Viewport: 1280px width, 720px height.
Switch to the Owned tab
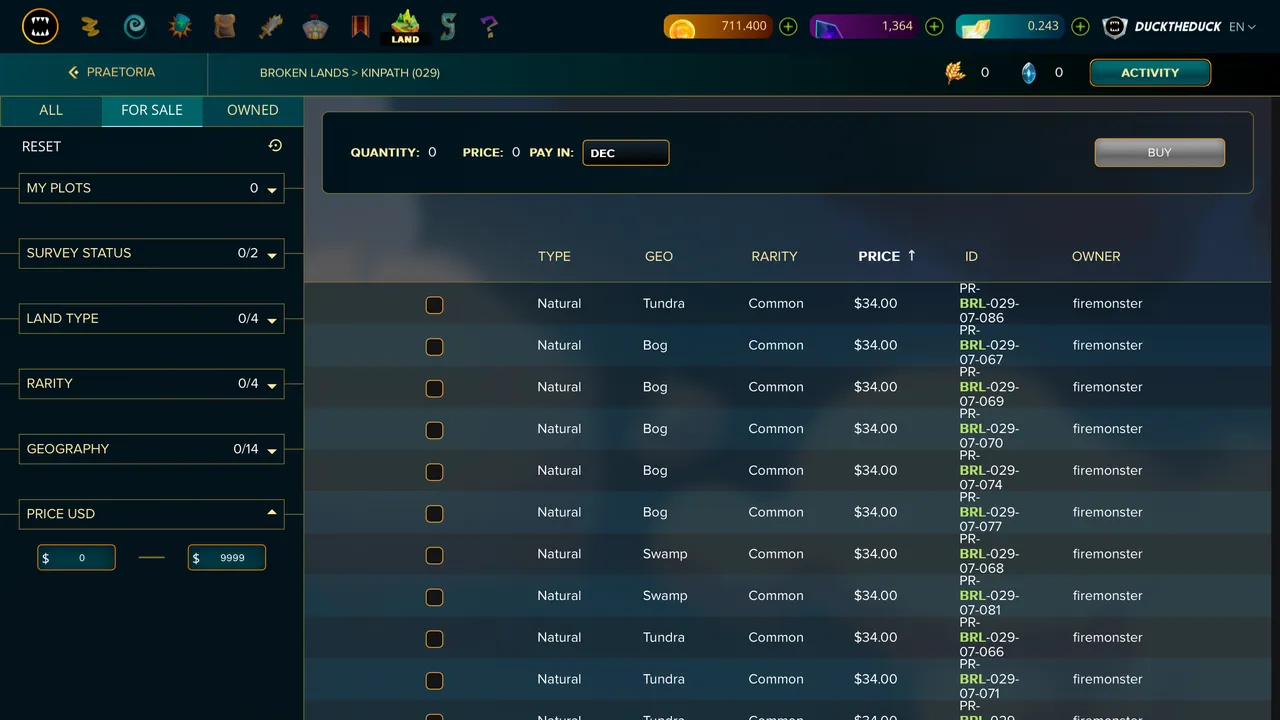[x=252, y=111]
